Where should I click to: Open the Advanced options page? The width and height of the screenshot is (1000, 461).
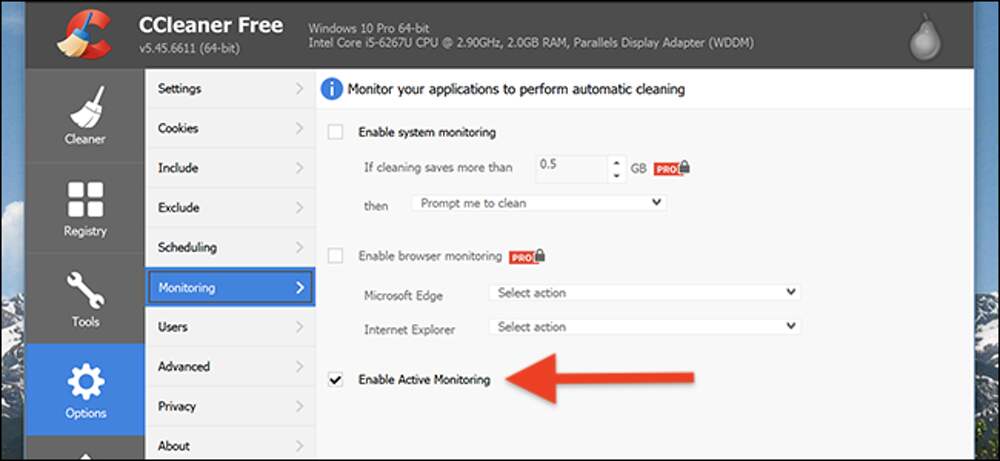coord(230,367)
